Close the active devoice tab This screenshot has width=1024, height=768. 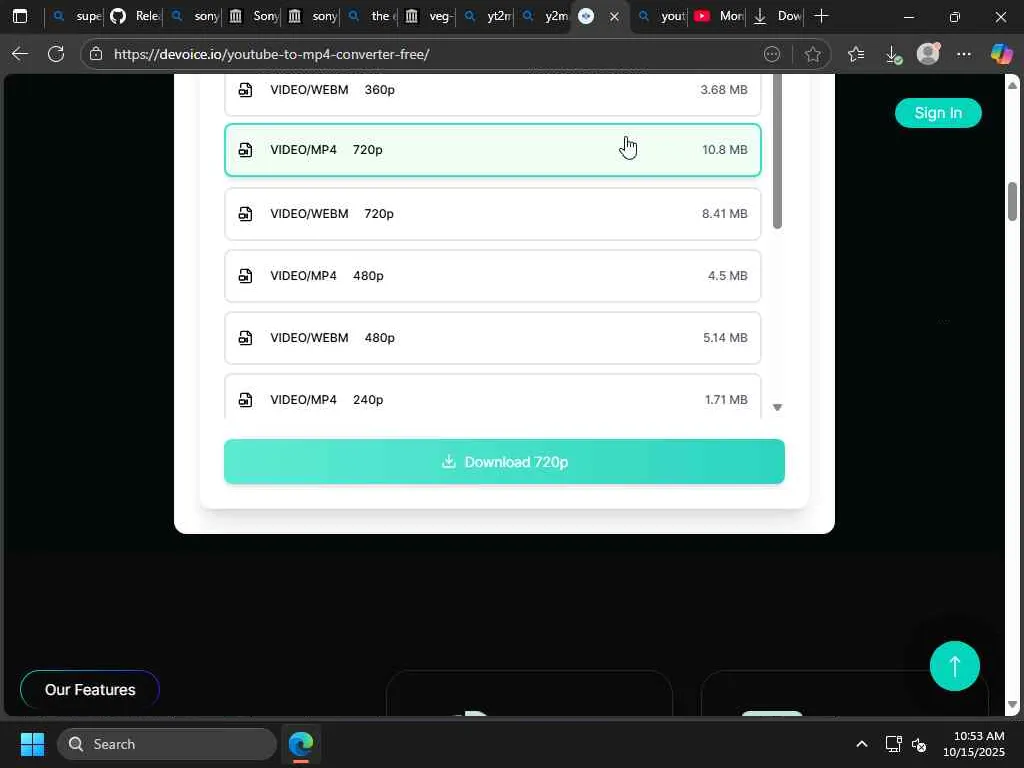[x=614, y=17]
